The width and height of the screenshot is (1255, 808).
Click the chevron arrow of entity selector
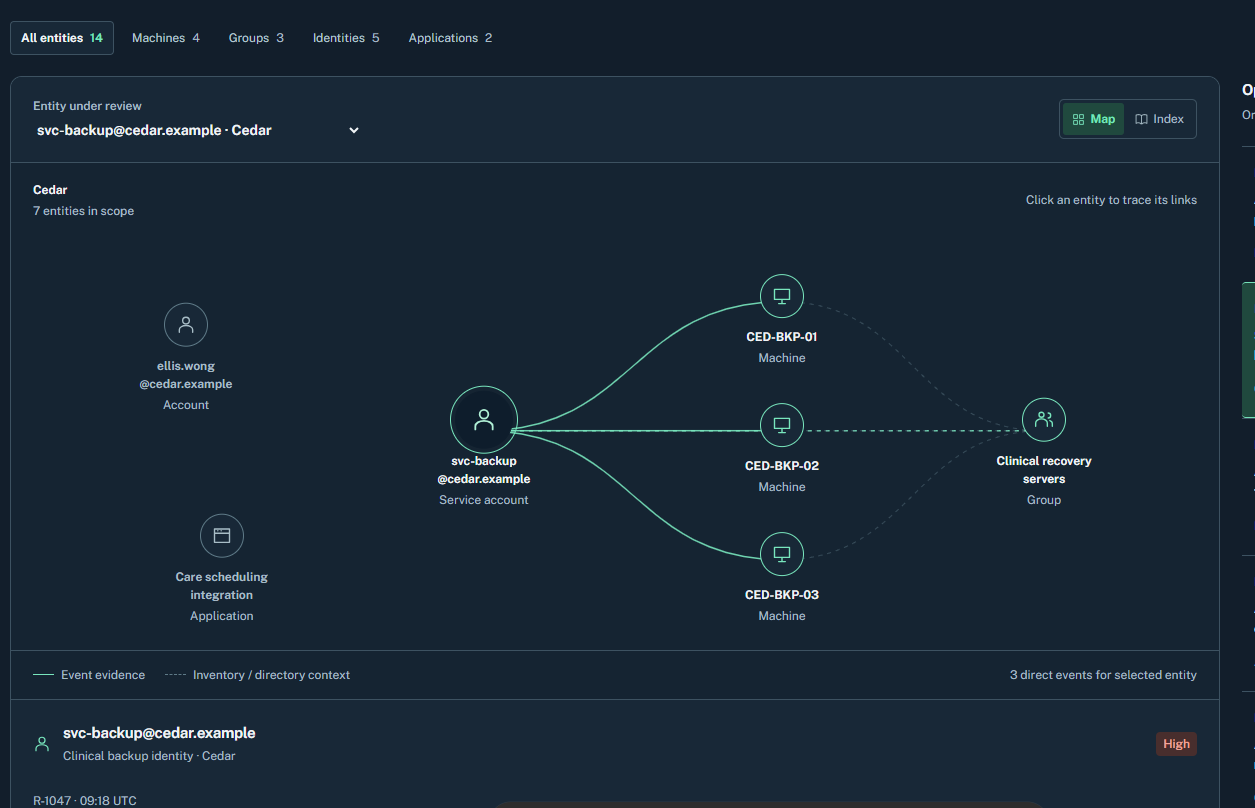[x=354, y=130]
